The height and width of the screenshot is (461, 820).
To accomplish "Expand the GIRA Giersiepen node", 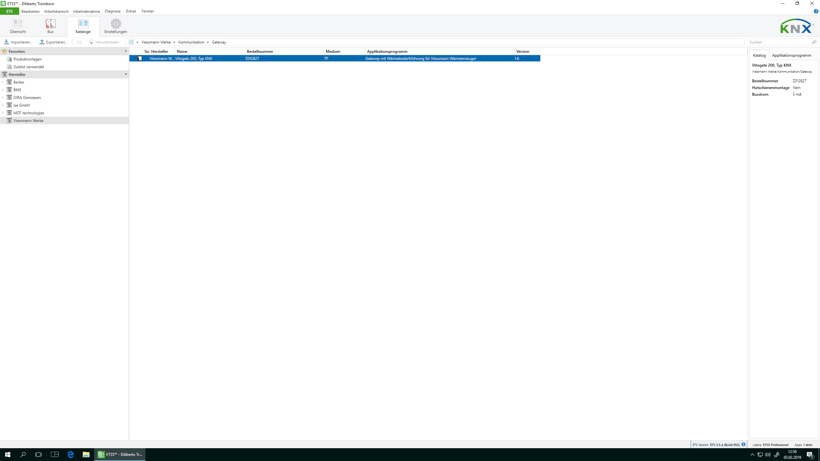I will 3,97.
